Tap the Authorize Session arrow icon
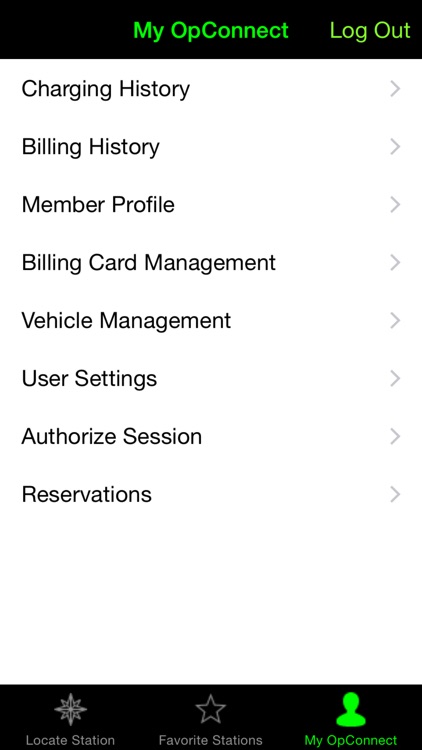The image size is (422, 750). pyautogui.click(x=395, y=436)
